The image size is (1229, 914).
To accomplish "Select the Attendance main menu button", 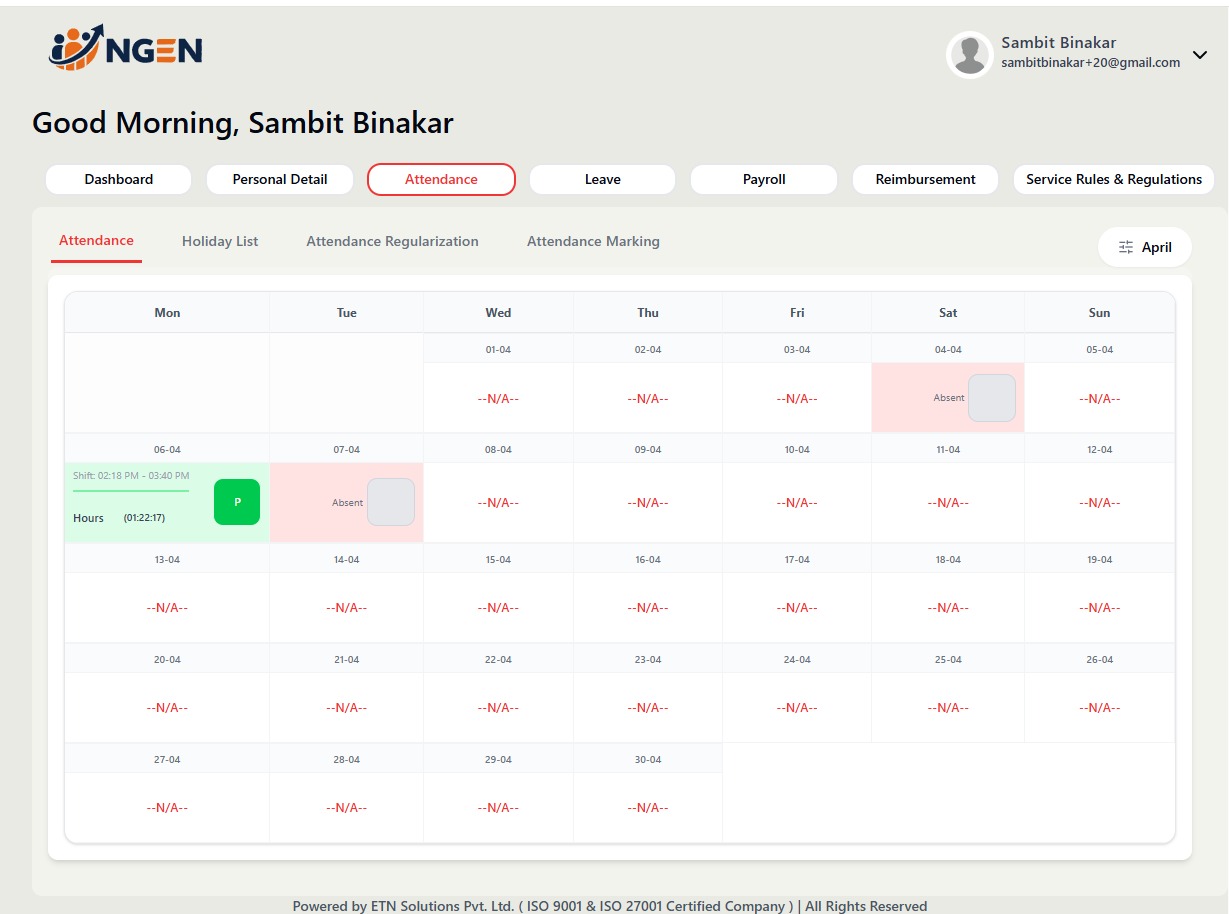I will point(441,179).
